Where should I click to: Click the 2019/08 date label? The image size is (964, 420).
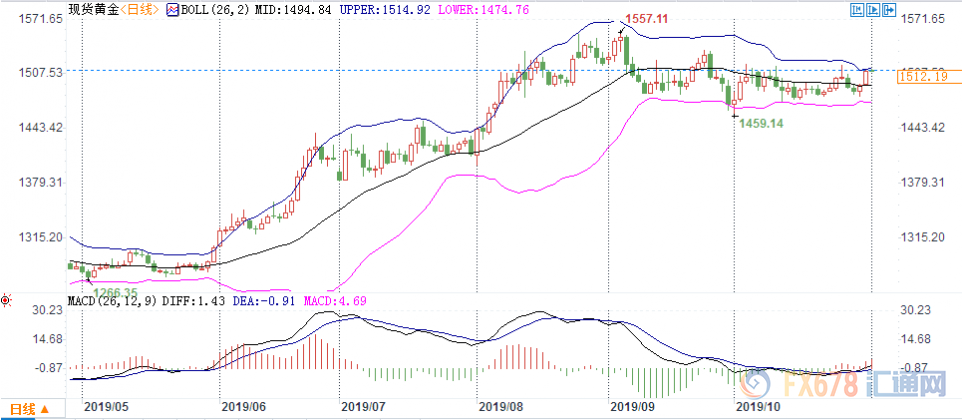click(x=500, y=406)
